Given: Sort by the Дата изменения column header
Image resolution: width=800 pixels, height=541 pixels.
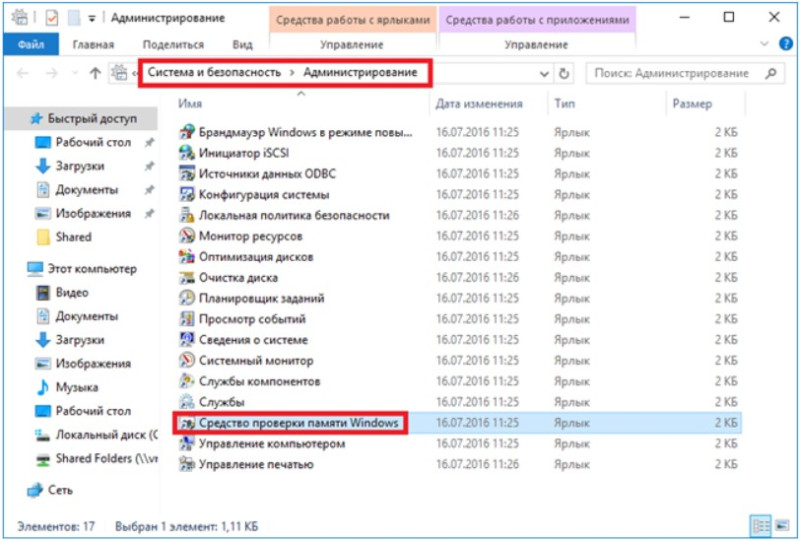Looking at the screenshot, I should [479, 104].
